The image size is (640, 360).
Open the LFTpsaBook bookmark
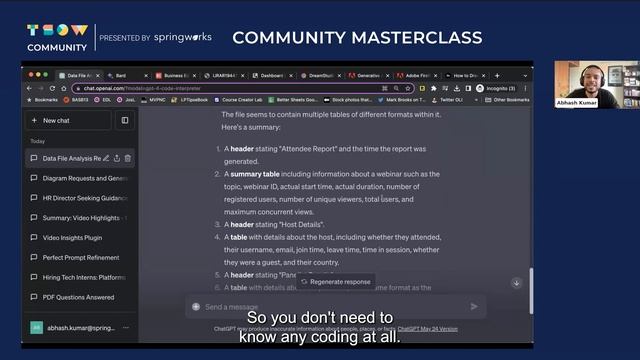pos(190,100)
